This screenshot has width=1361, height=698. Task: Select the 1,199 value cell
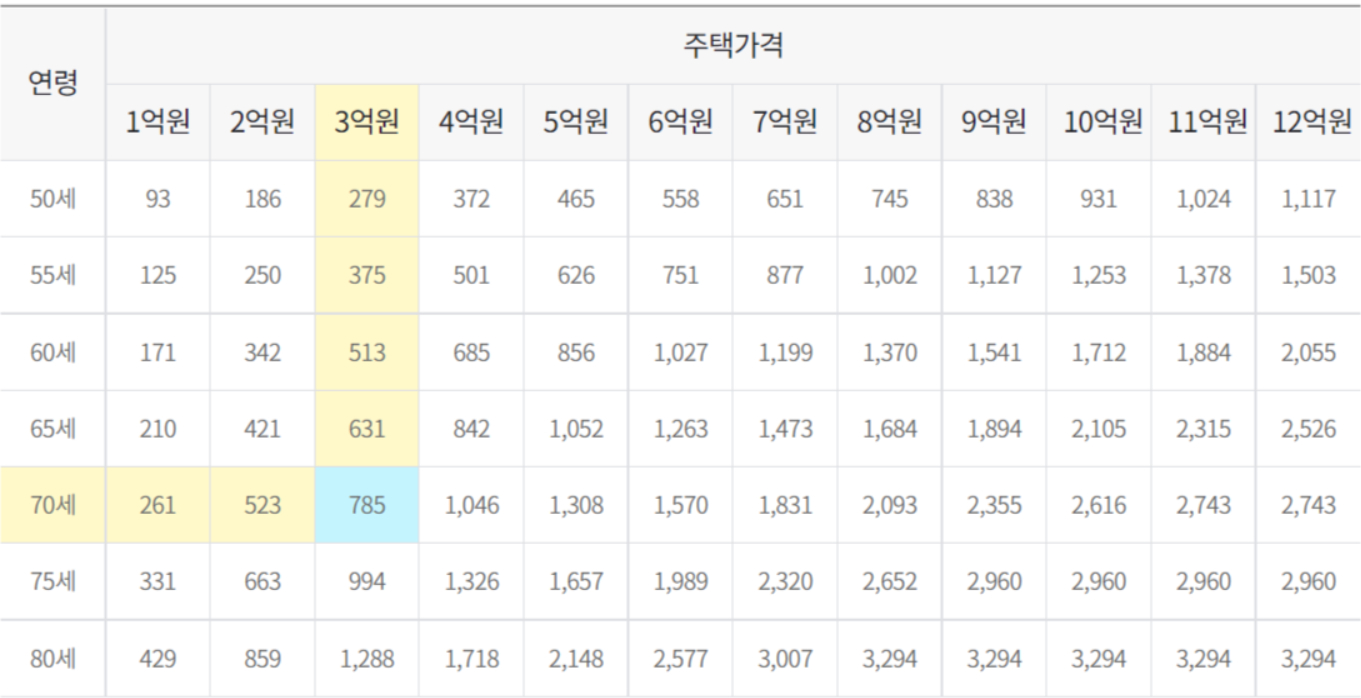pyautogui.click(x=785, y=352)
